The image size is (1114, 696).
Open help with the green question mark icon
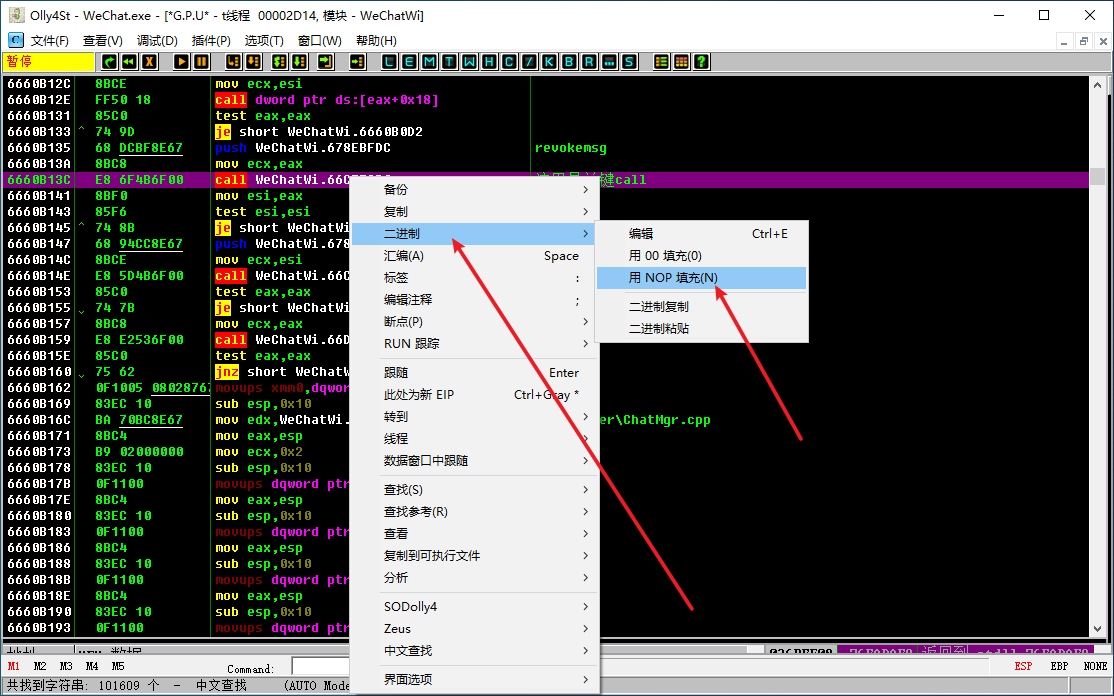(x=701, y=62)
